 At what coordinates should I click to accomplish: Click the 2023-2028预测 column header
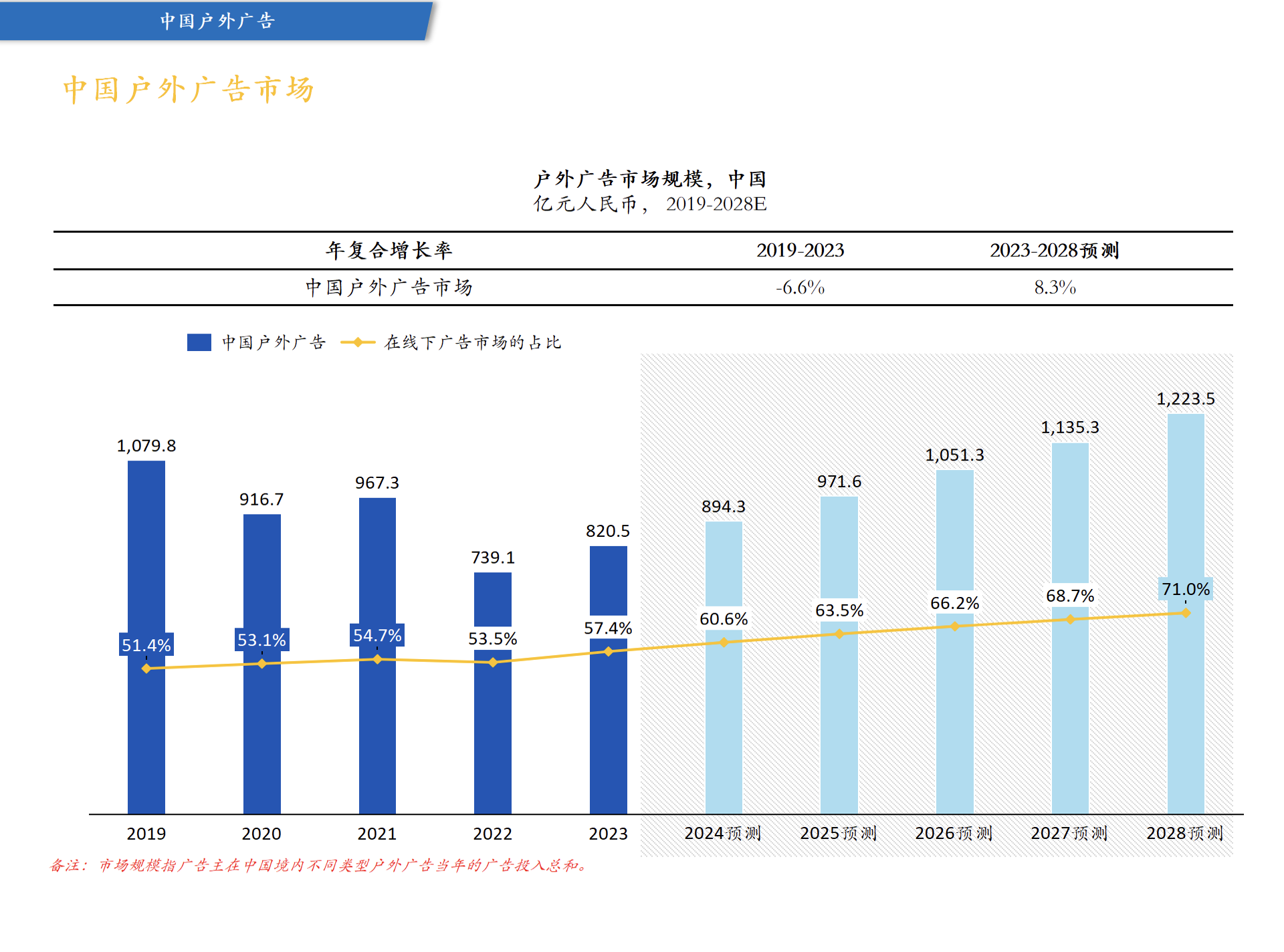click(1055, 250)
